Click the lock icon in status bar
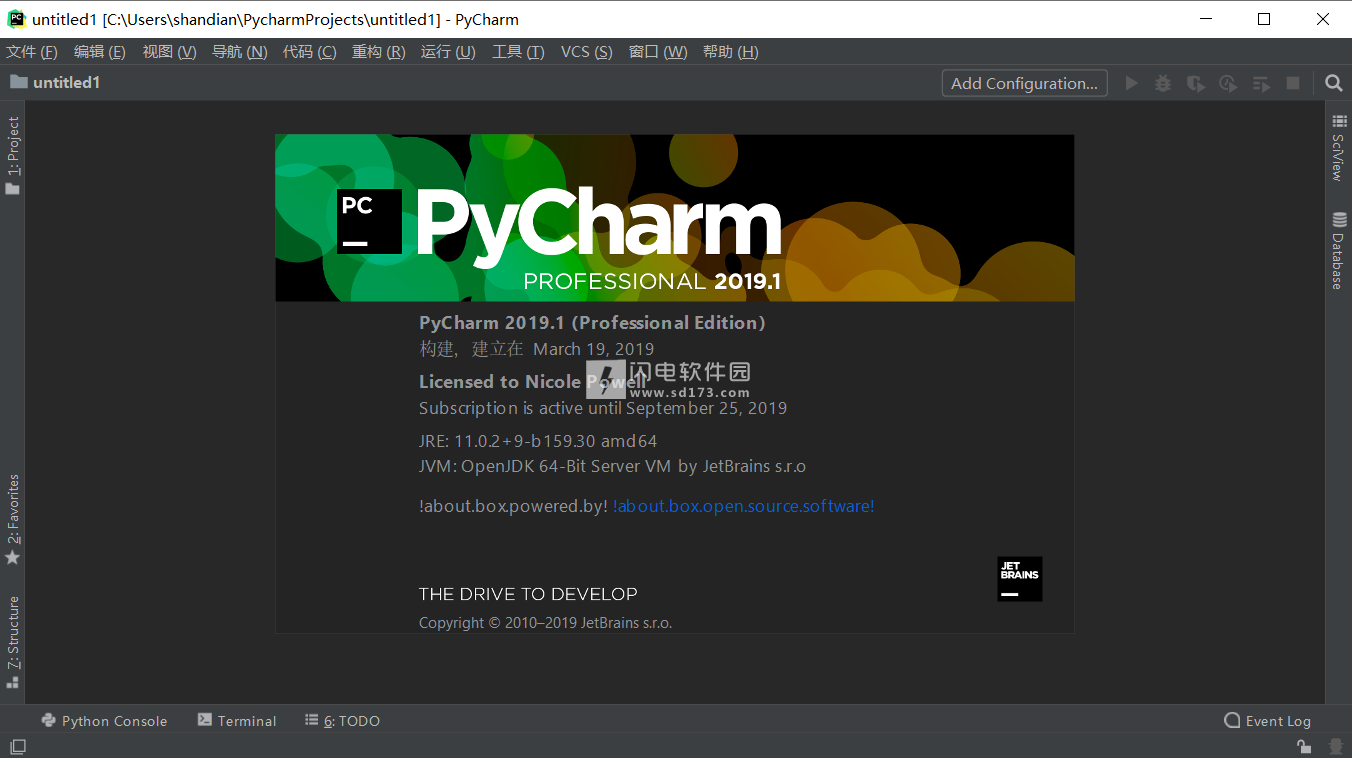Viewport: 1352px width, 758px height. click(x=1304, y=746)
